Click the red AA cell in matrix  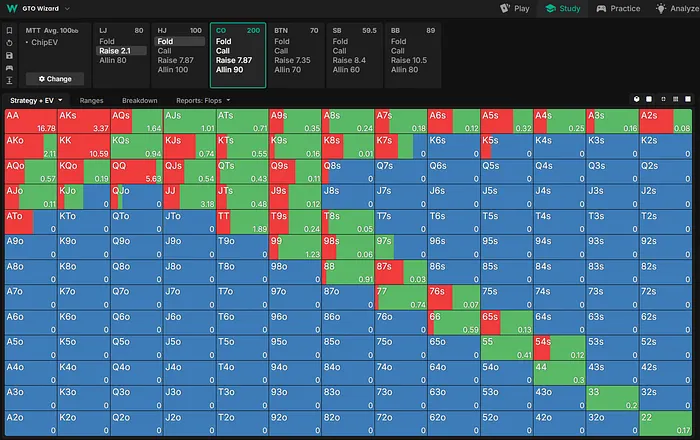pyautogui.click(x=30, y=121)
